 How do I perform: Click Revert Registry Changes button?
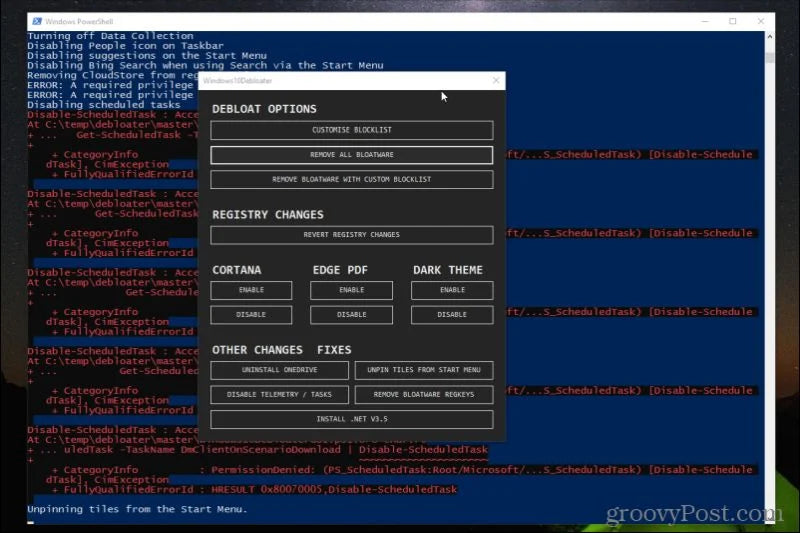pyautogui.click(x=352, y=235)
